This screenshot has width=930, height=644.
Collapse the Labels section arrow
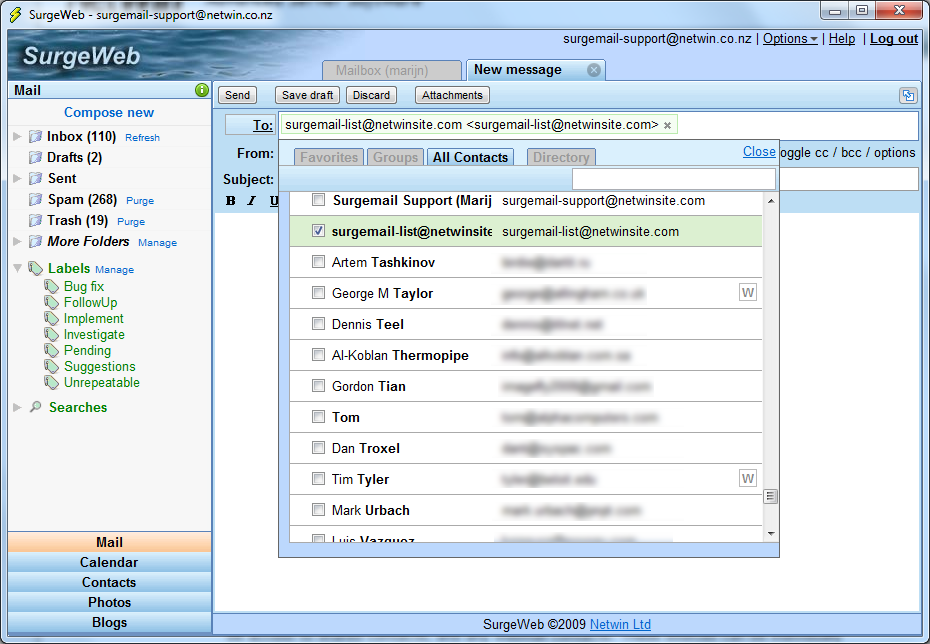[x=18, y=268]
